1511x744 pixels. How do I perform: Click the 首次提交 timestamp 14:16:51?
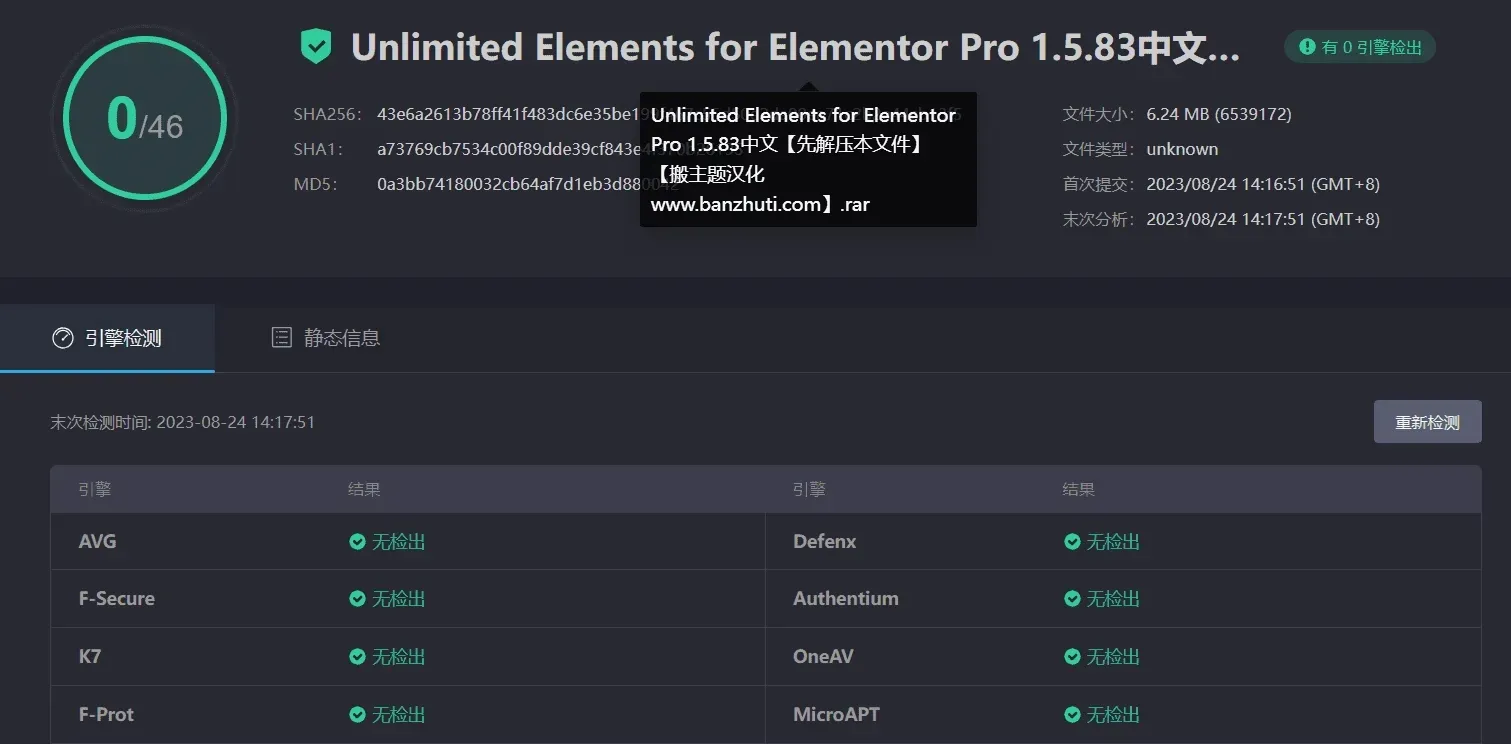point(1263,184)
